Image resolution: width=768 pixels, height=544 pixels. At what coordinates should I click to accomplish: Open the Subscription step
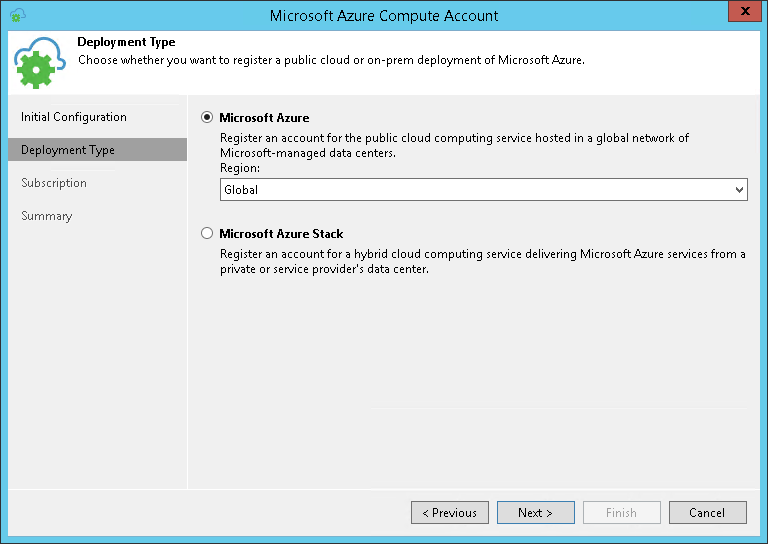pyautogui.click(x=54, y=183)
